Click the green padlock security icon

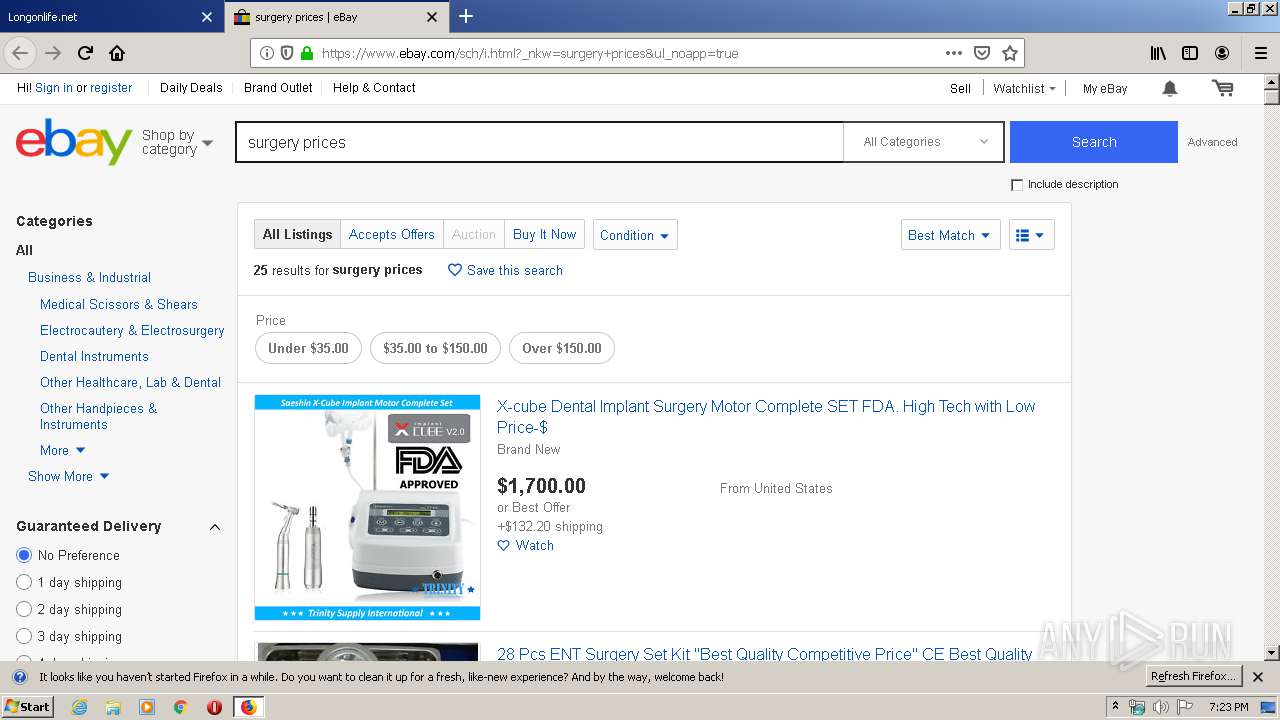coord(307,53)
